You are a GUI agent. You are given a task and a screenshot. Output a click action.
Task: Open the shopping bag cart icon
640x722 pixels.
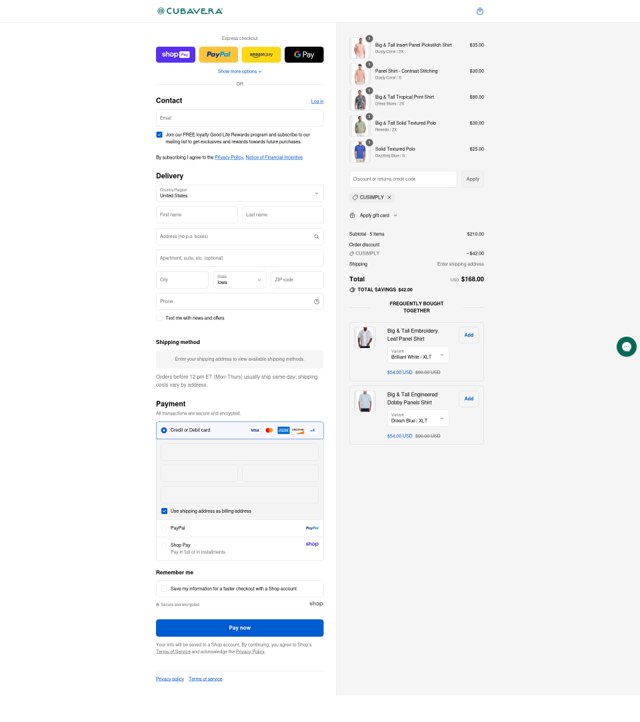pyautogui.click(x=480, y=11)
